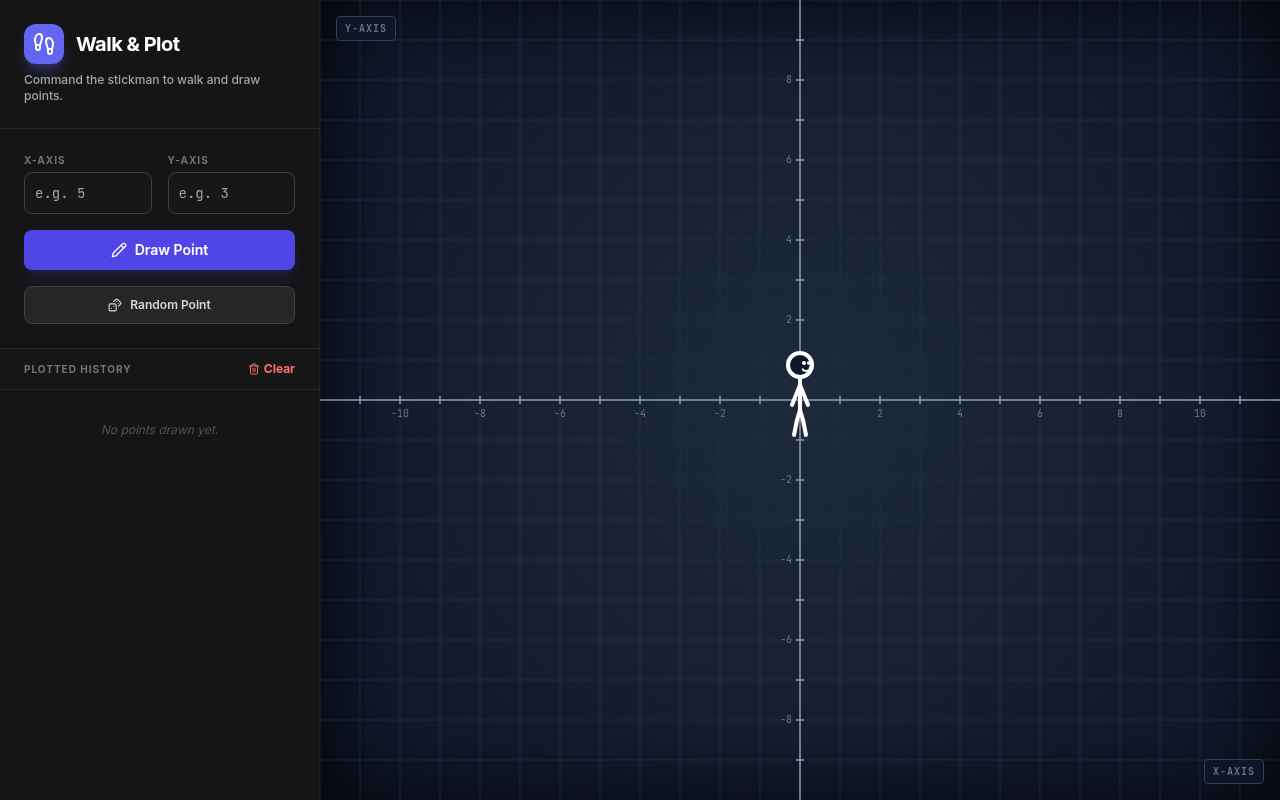Click the Plotted History heading
This screenshot has width=1280, height=800.
pyautogui.click(x=77, y=369)
